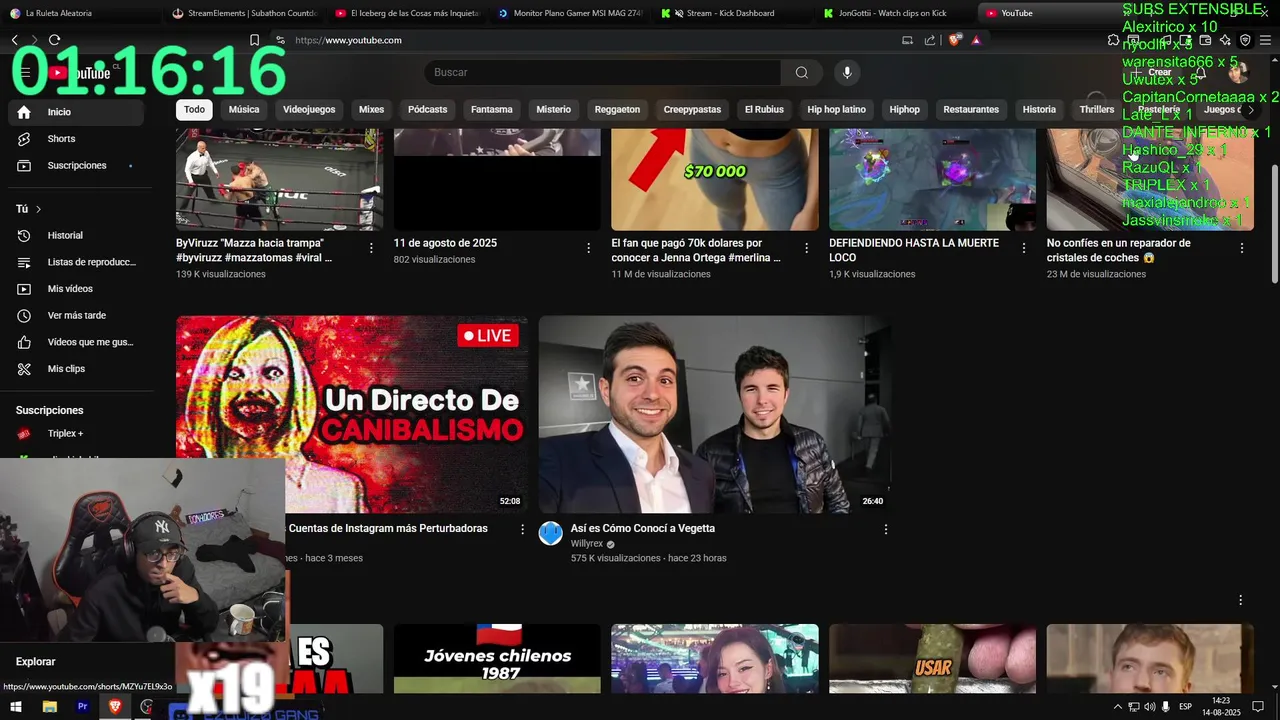1280x720 pixels.
Task: Select the Creepypastas filter chip
Action: click(692, 109)
